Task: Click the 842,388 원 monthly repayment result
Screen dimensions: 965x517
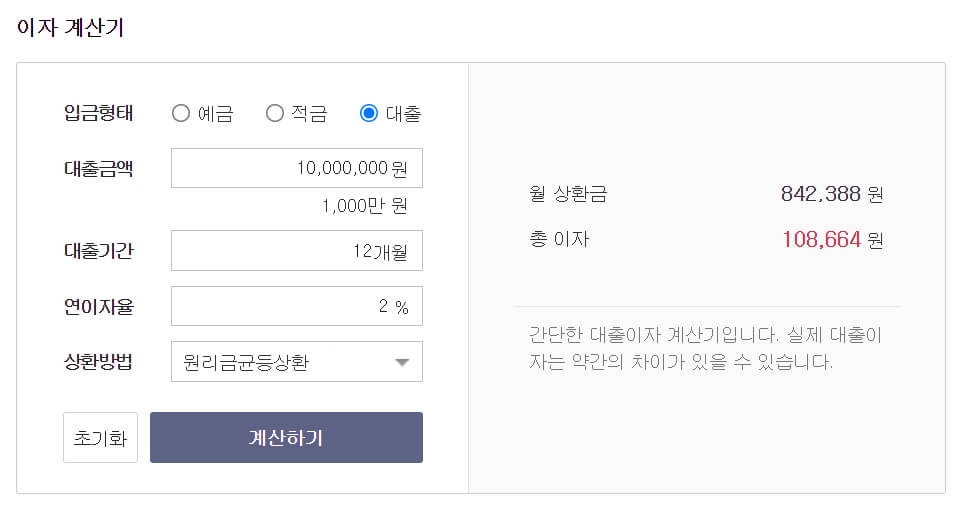Action: [832, 194]
